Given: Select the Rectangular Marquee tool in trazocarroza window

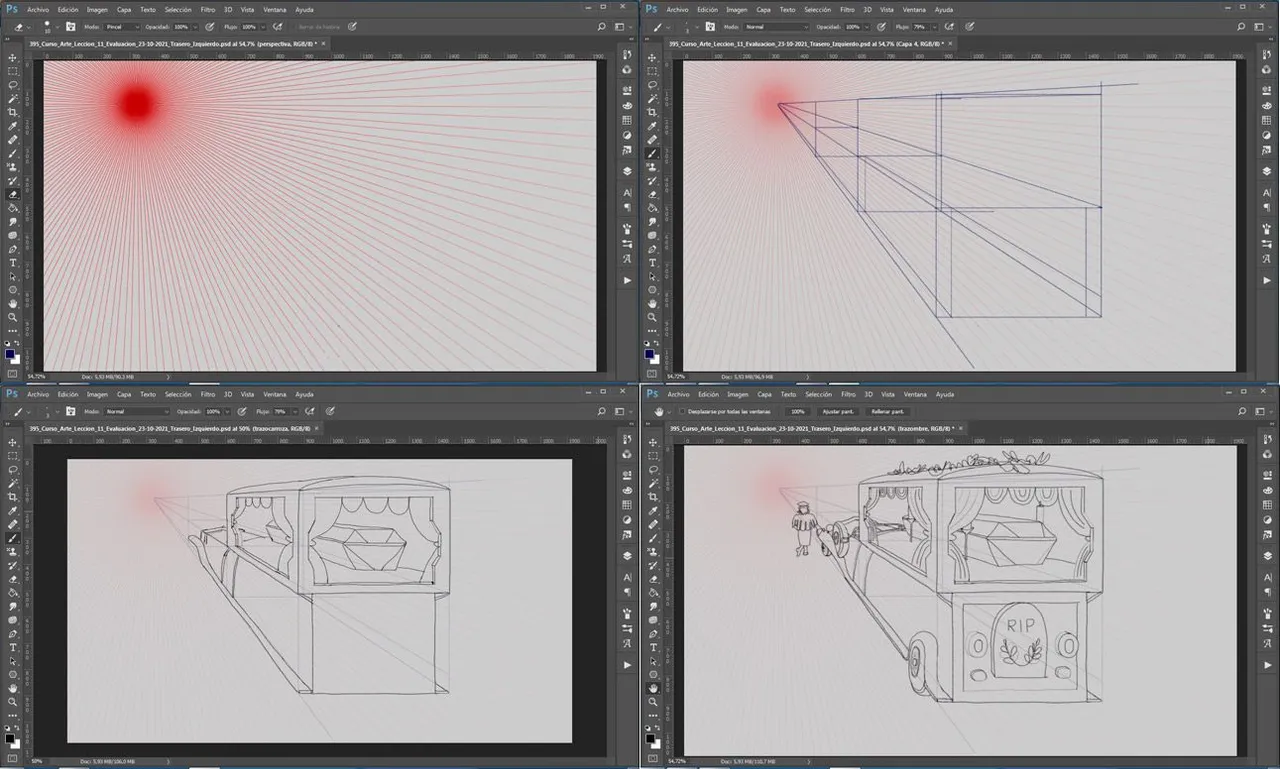Looking at the screenshot, I should coord(13,455).
